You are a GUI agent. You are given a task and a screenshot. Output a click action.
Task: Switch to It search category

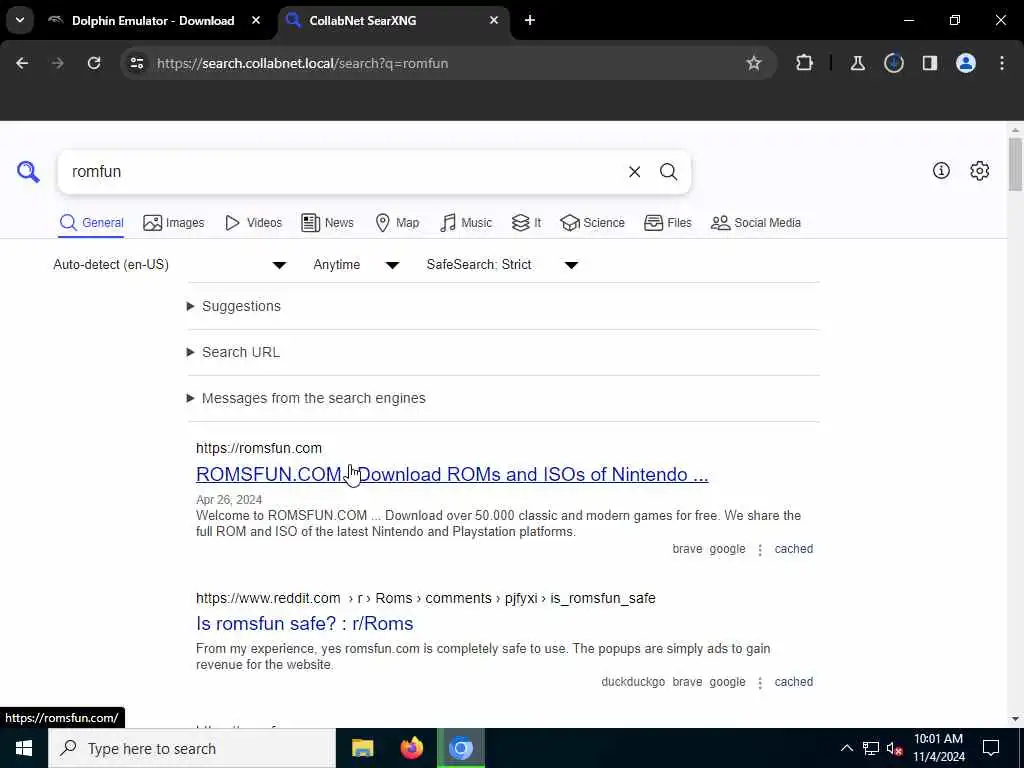click(526, 223)
